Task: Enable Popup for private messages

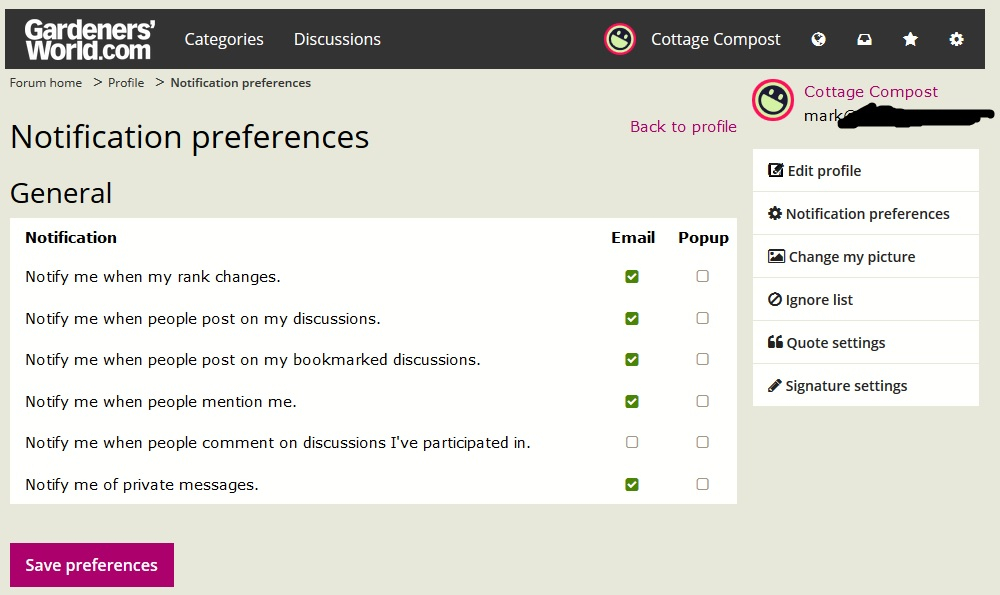Action: pyautogui.click(x=702, y=484)
